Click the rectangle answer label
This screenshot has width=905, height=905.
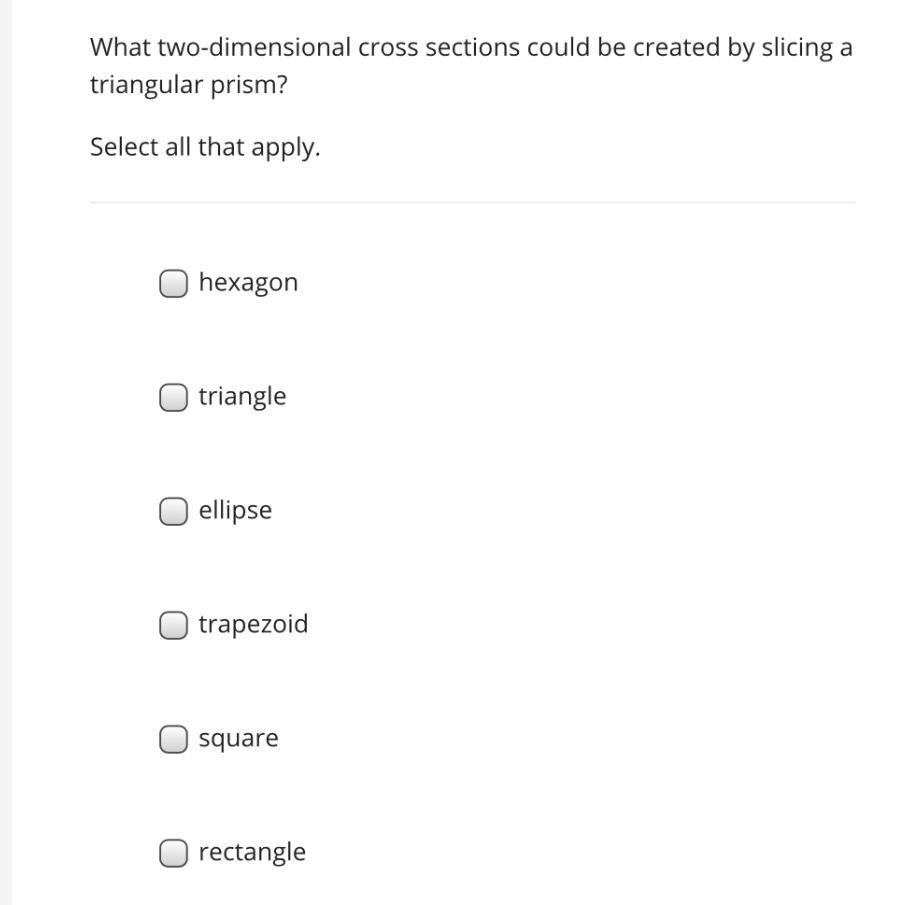click(x=252, y=852)
